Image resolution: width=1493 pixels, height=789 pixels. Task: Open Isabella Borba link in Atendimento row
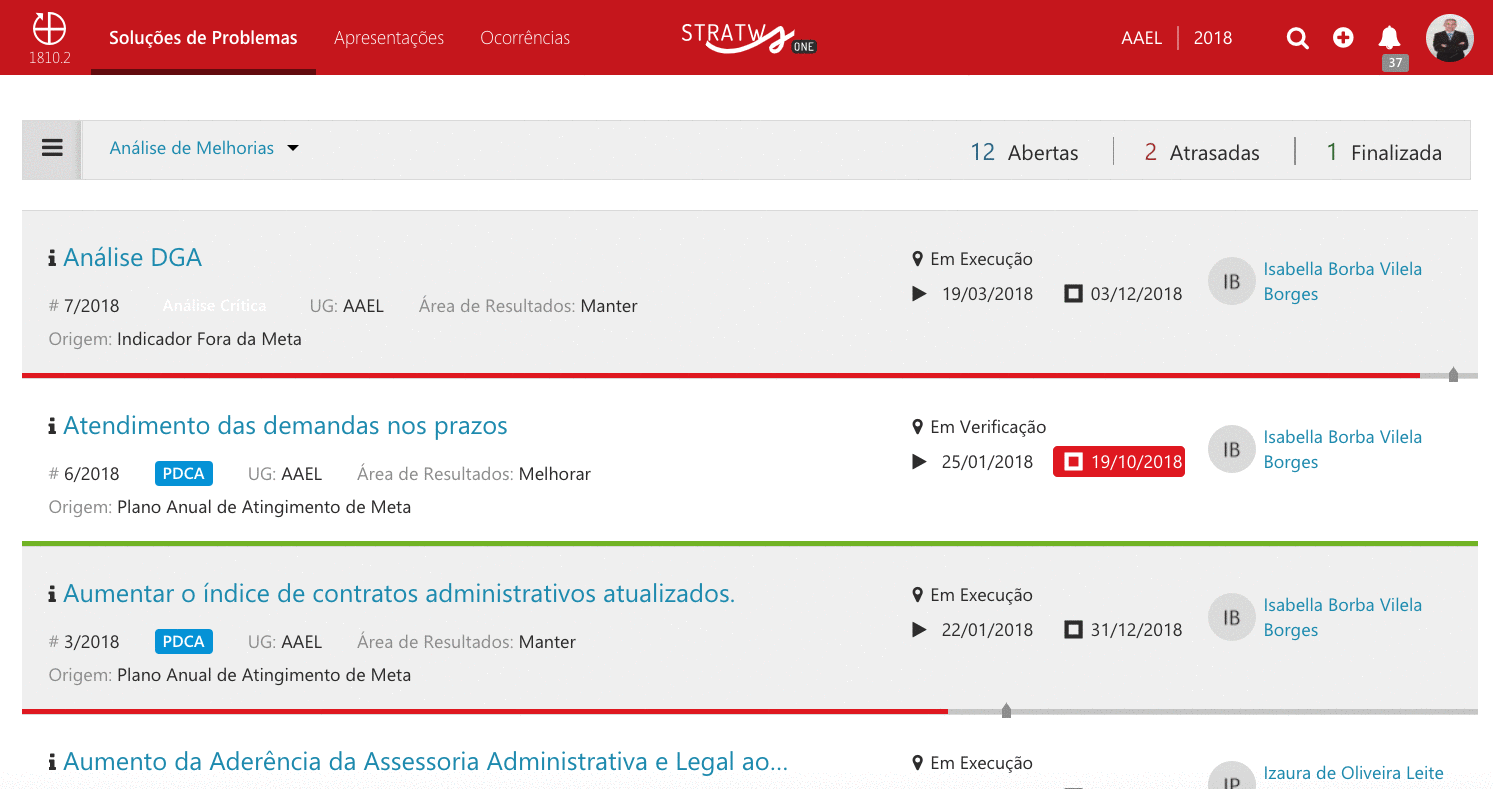point(1342,449)
